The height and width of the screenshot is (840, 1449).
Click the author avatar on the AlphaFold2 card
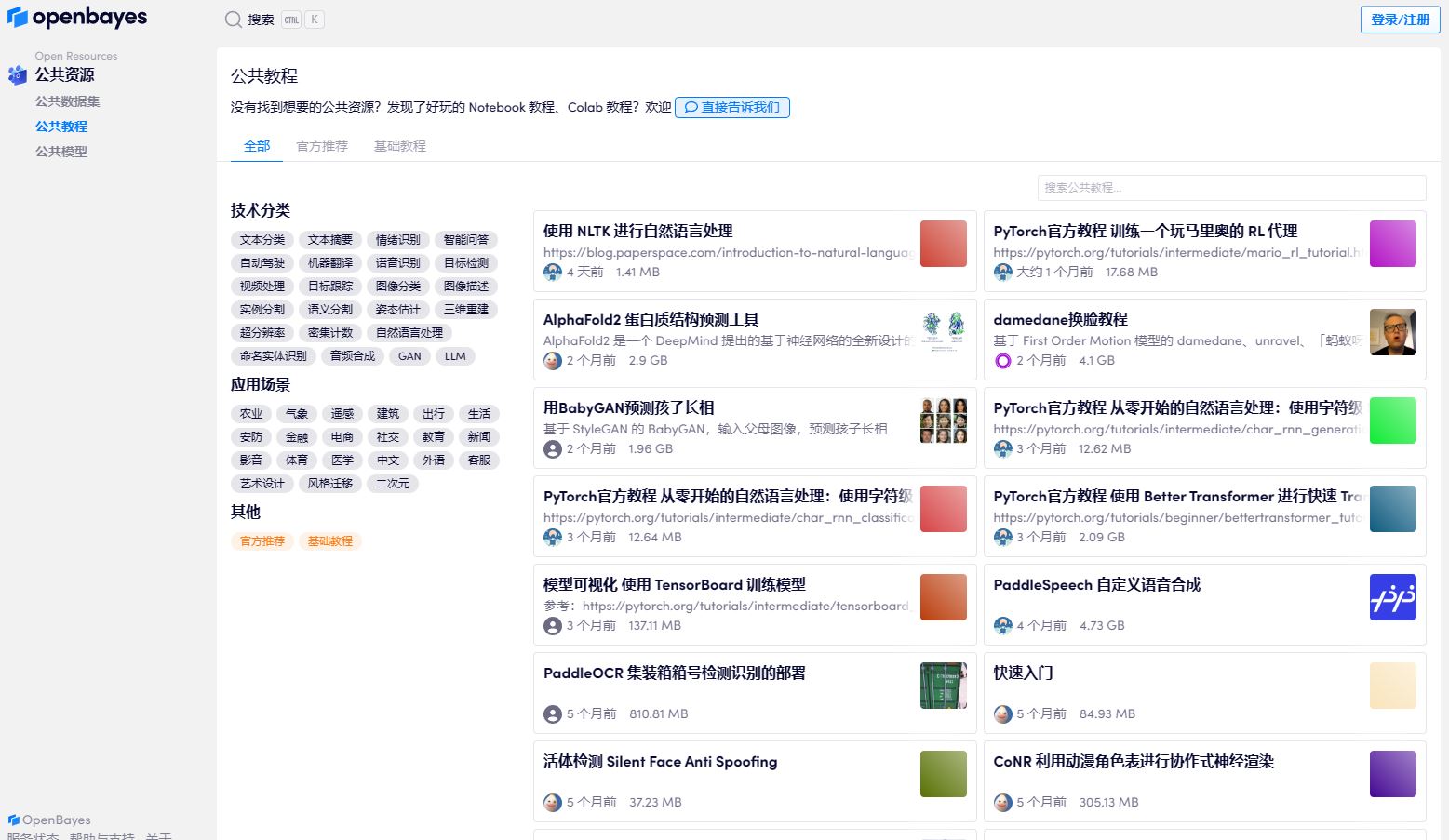pyautogui.click(x=553, y=361)
